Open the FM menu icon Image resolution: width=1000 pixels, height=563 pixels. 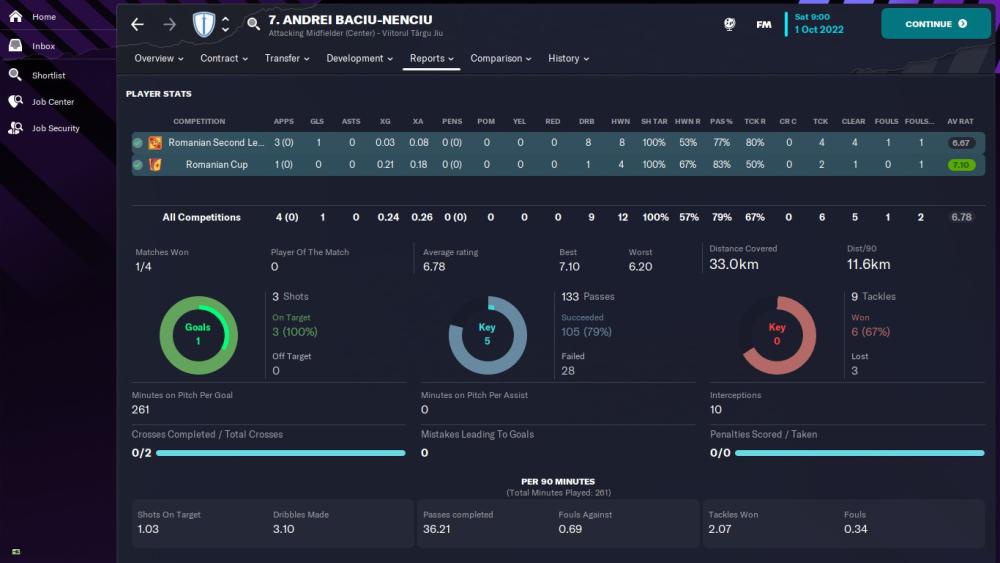point(764,24)
